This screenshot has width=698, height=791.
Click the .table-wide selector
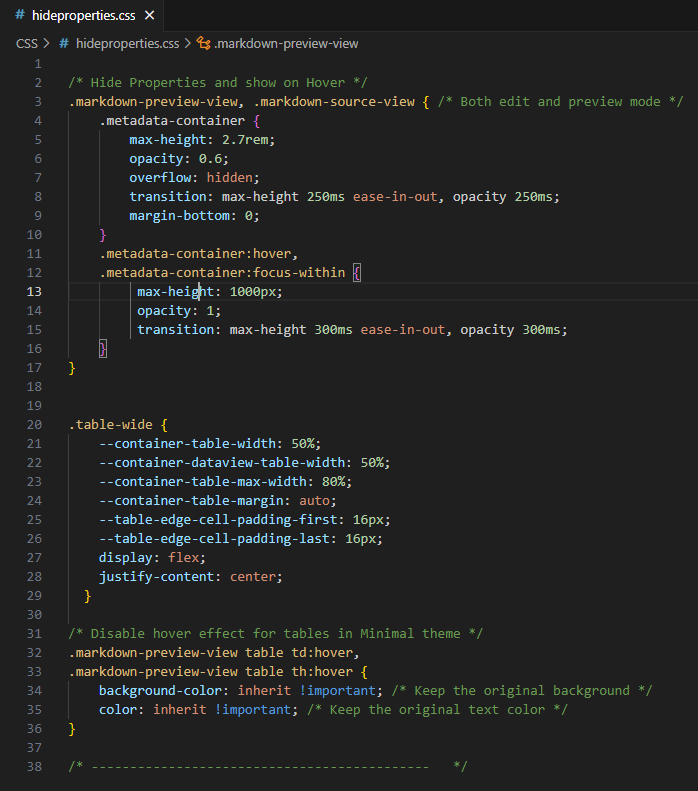(x=110, y=425)
